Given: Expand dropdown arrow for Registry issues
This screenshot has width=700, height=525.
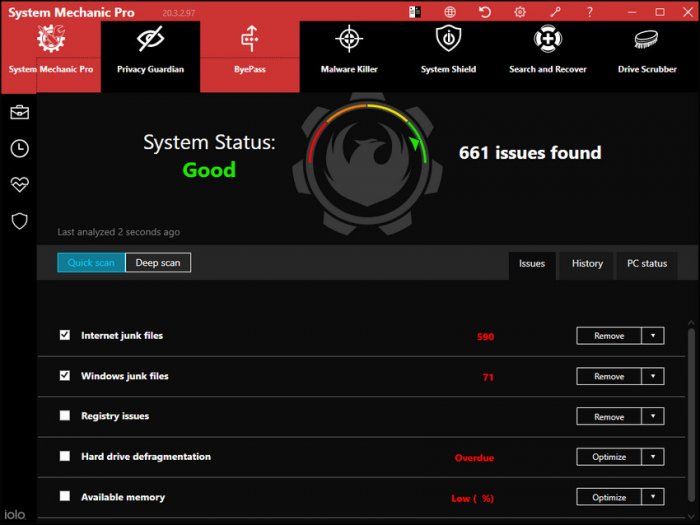Looking at the screenshot, I should tap(653, 416).
